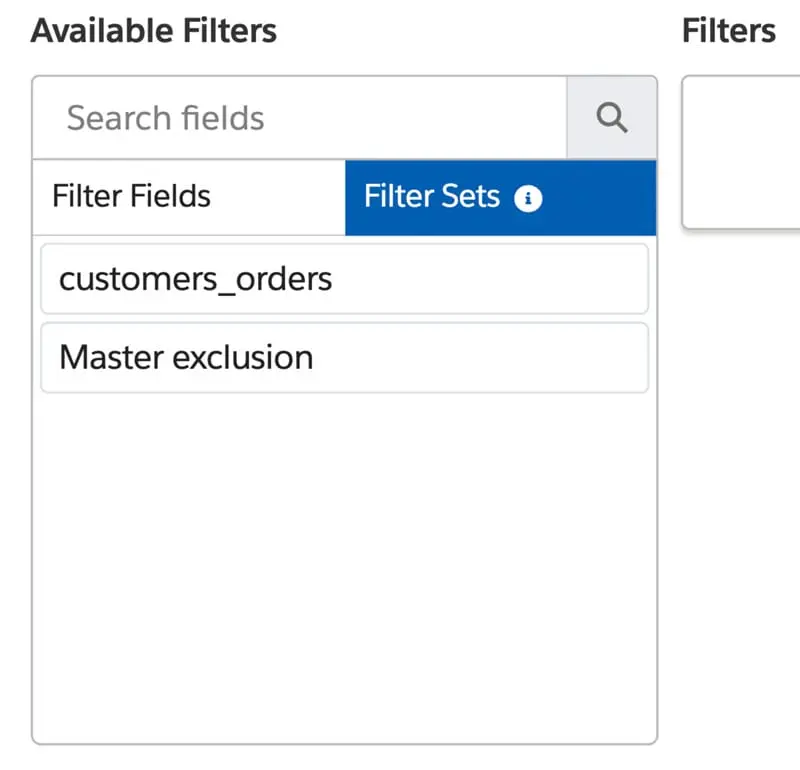Click the Available Filters heading
The width and height of the screenshot is (800, 770).
[x=154, y=31]
